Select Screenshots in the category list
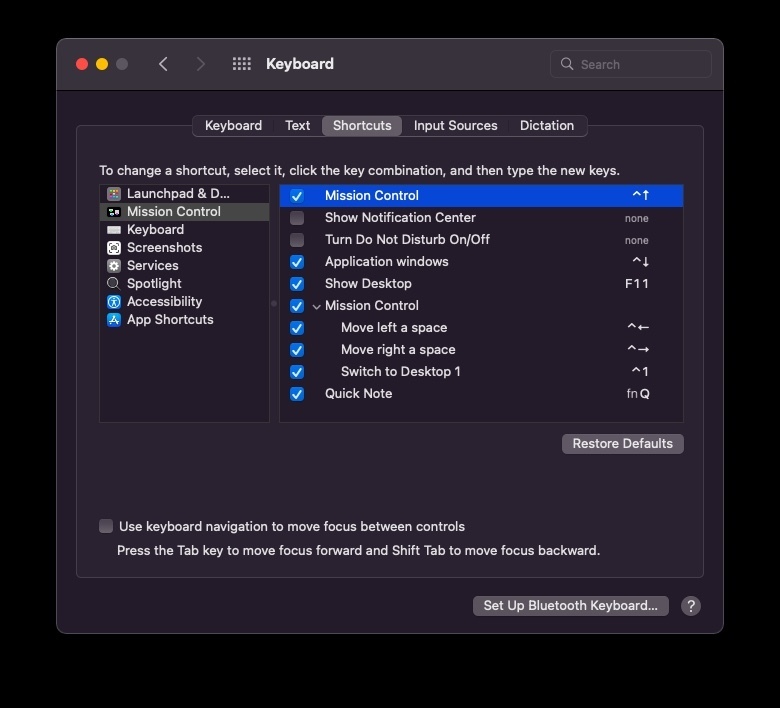The width and height of the screenshot is (780, 708). tap(185, 248)
